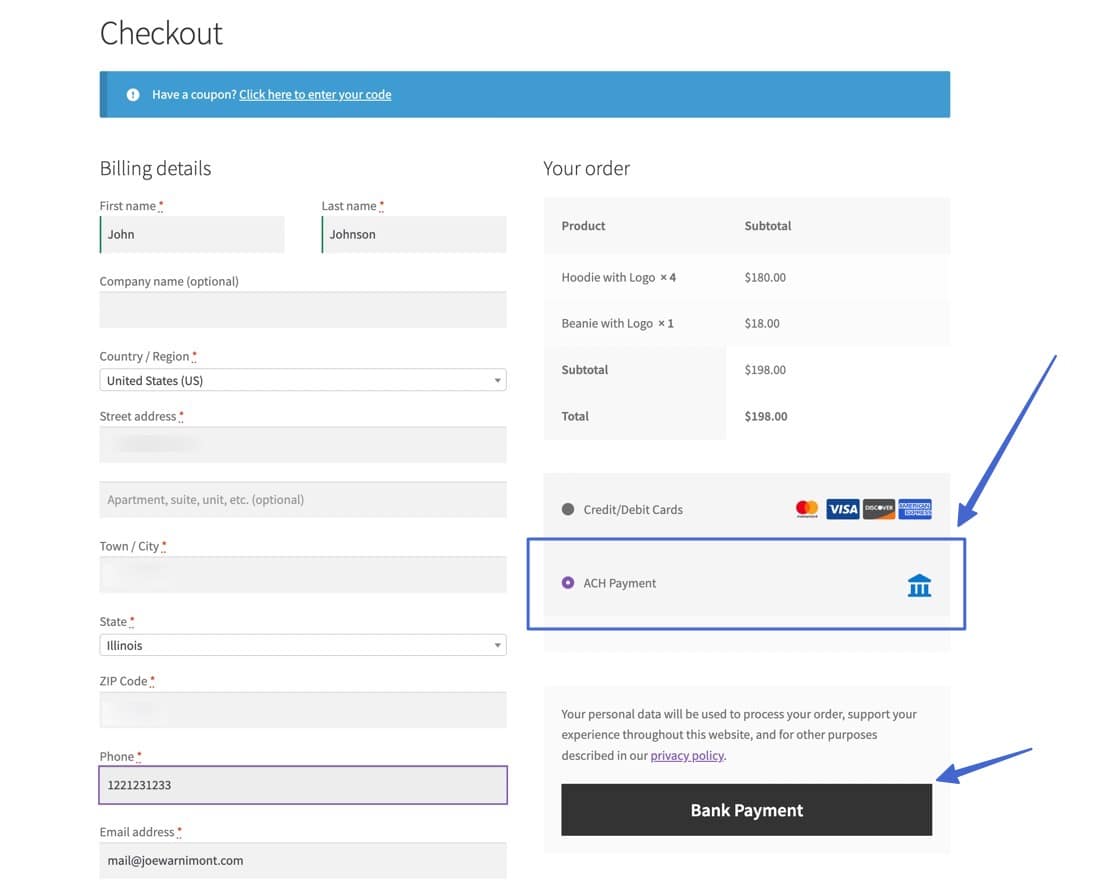Screen dimensions: 1099x891
Task: Click the Email address field
Action: (x=302, y=860)
